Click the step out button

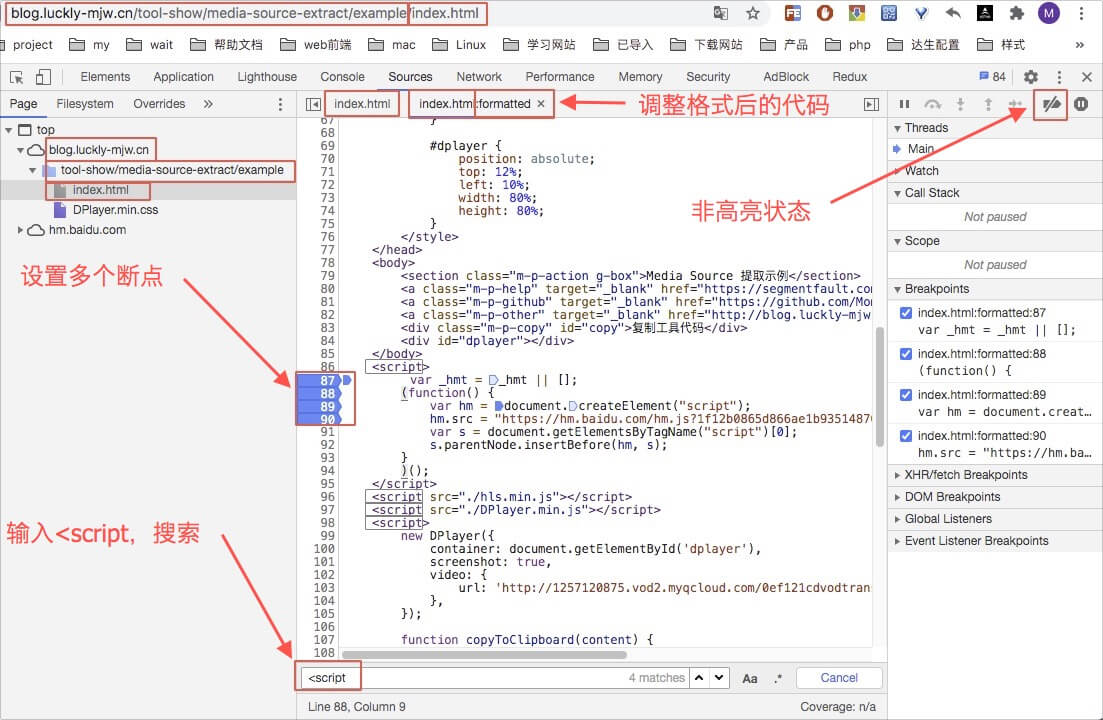pos(988,104)
